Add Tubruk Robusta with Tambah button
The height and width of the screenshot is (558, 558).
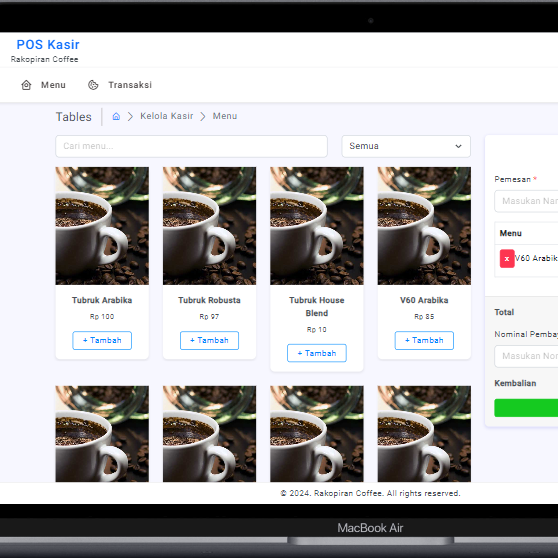point(209,341)
